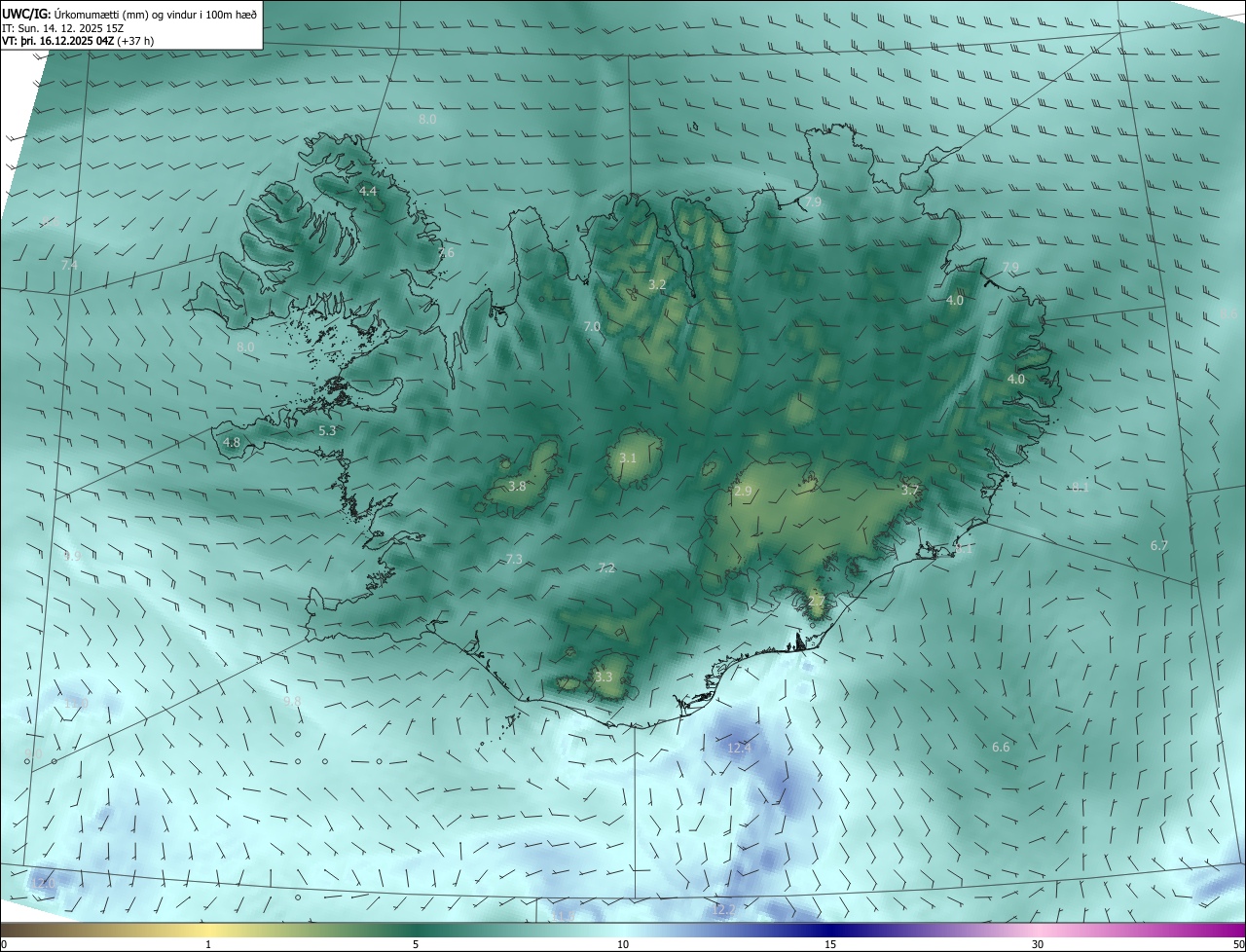This screenshot has width=1246, height=952.
Task: Click the initial time line 'IT: Sun. 14. 12. 2025 15Z'
Action: tap(62, 27)
